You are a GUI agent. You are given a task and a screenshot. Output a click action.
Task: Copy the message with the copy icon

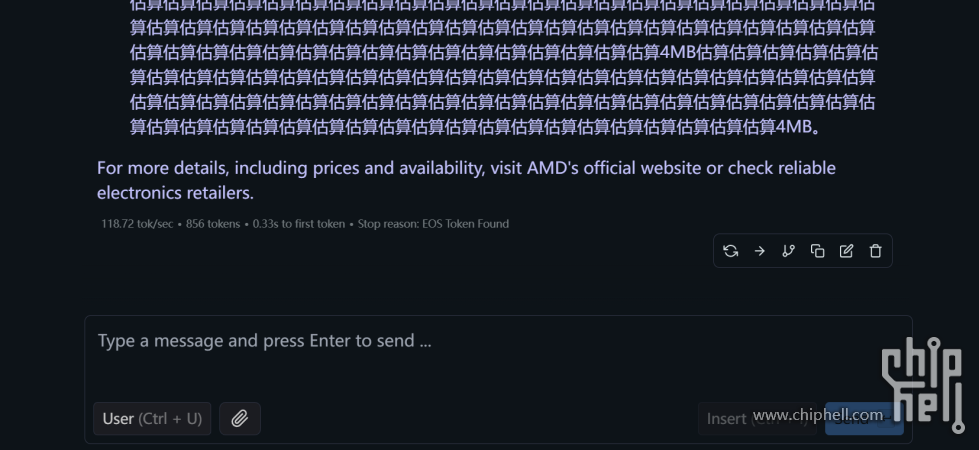tap(818, 251)
